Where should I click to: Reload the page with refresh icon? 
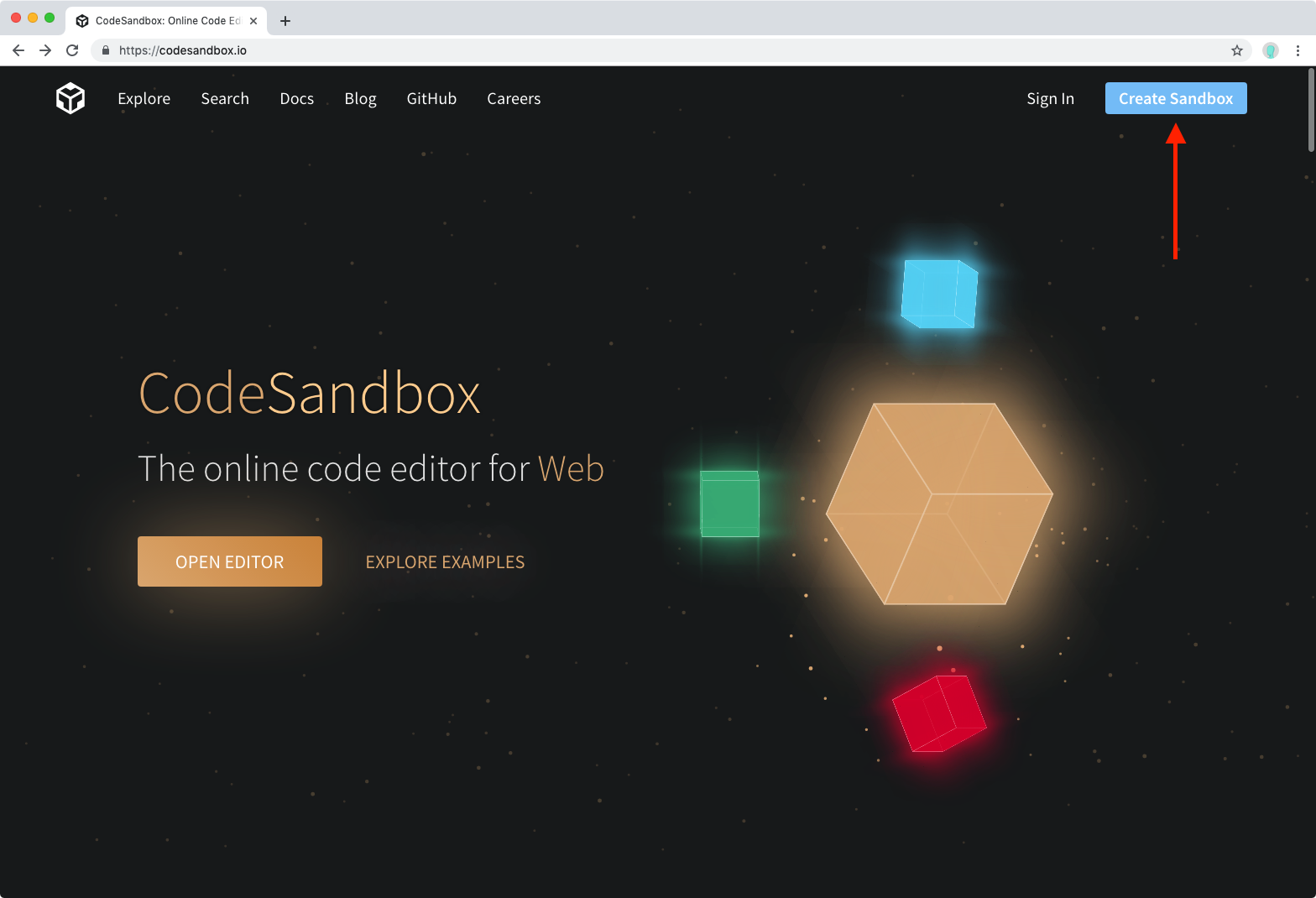[72, 50]
